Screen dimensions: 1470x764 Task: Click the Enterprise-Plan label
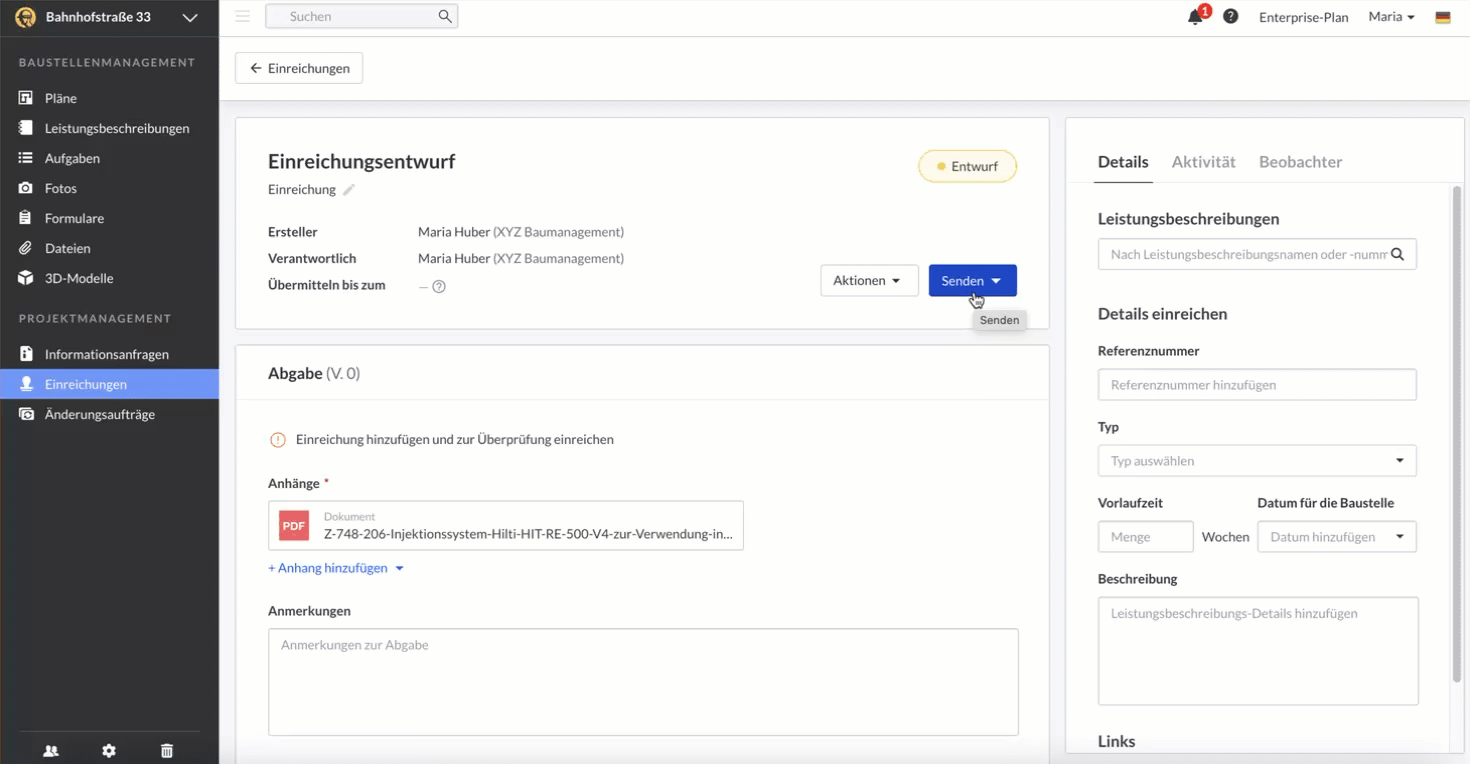point(1303,17)
